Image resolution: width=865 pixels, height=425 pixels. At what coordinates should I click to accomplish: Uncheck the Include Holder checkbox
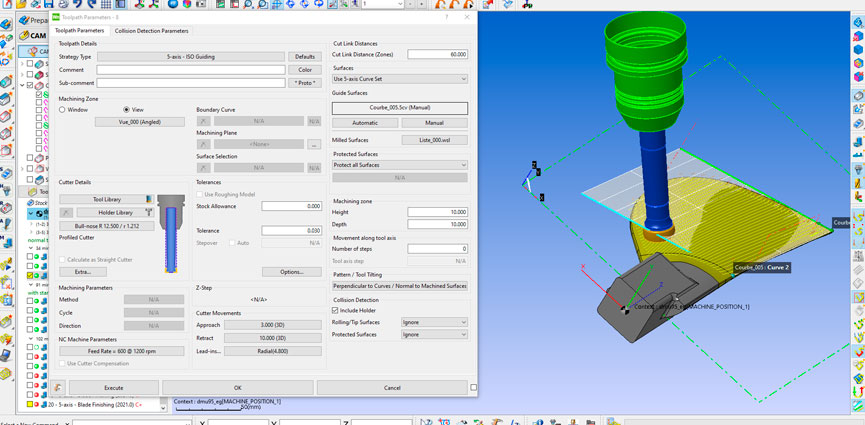[335, 310]
